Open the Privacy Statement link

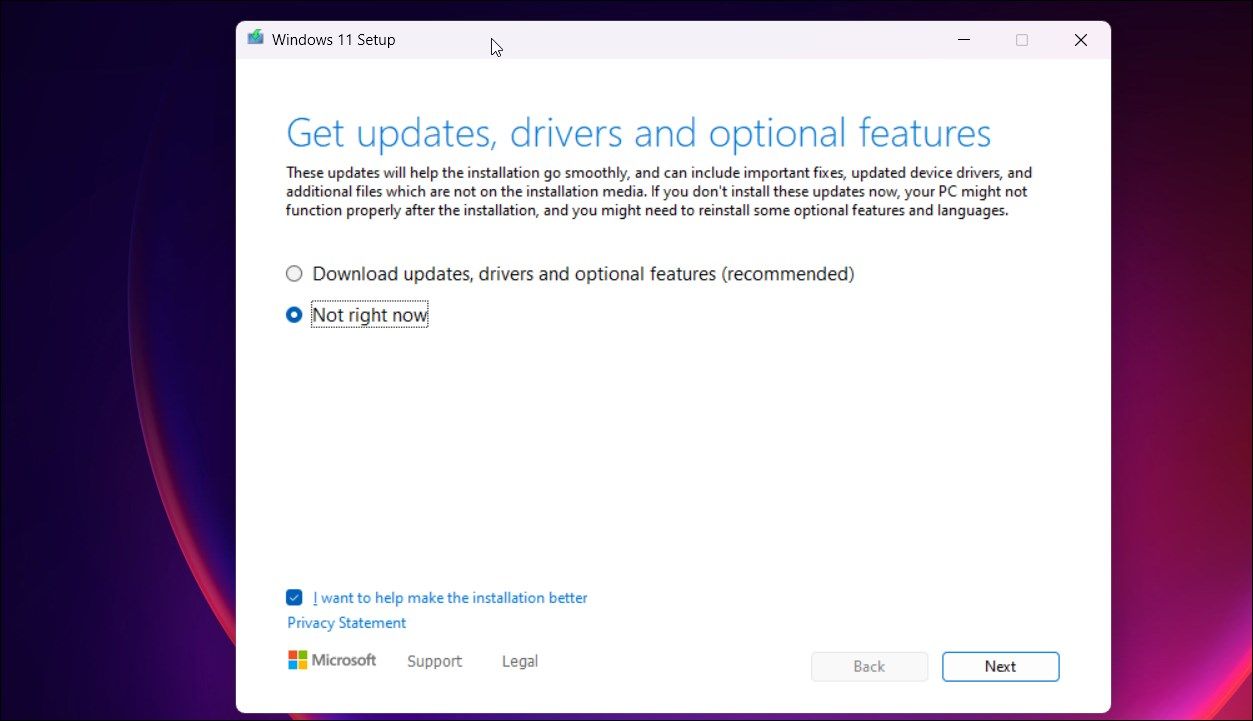click(347, 623)
